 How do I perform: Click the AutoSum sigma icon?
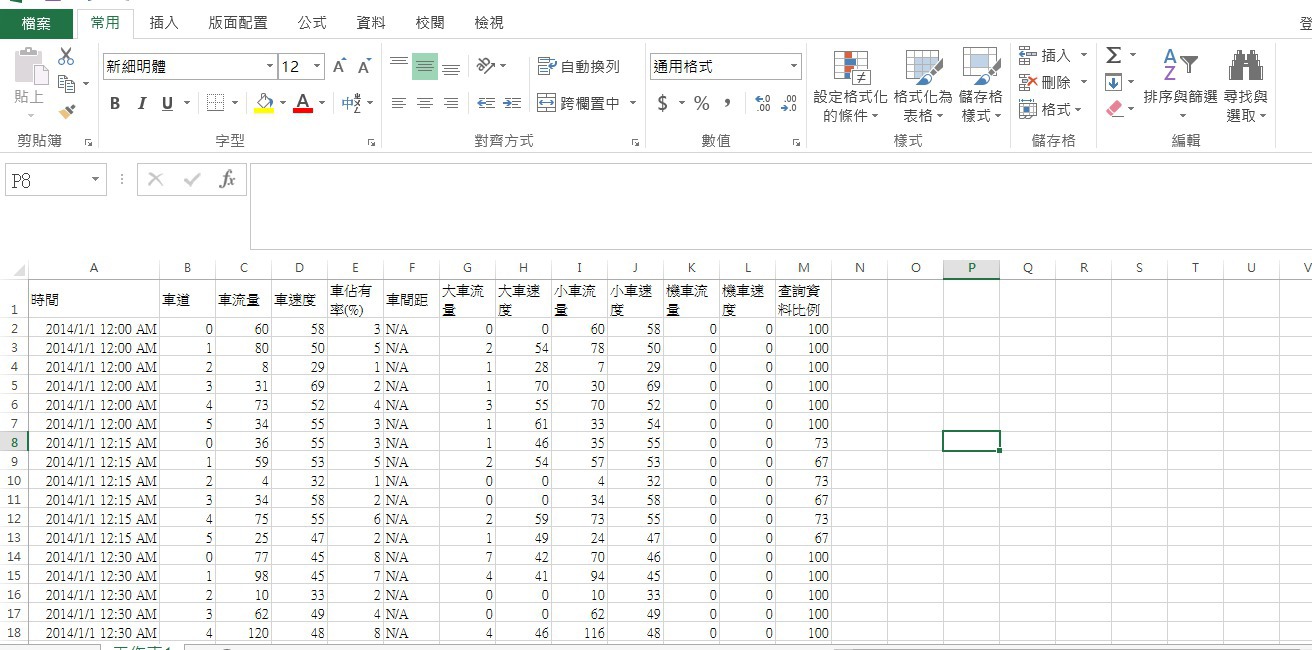pyautogui.click(x=1113, y=55)
